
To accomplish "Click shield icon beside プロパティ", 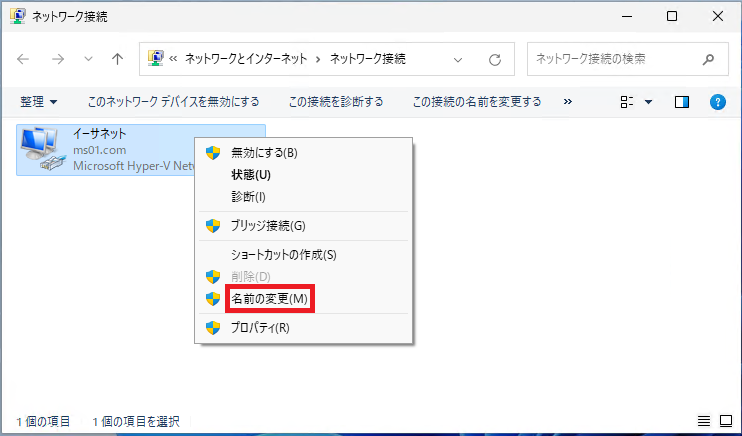I will (213, 328).
